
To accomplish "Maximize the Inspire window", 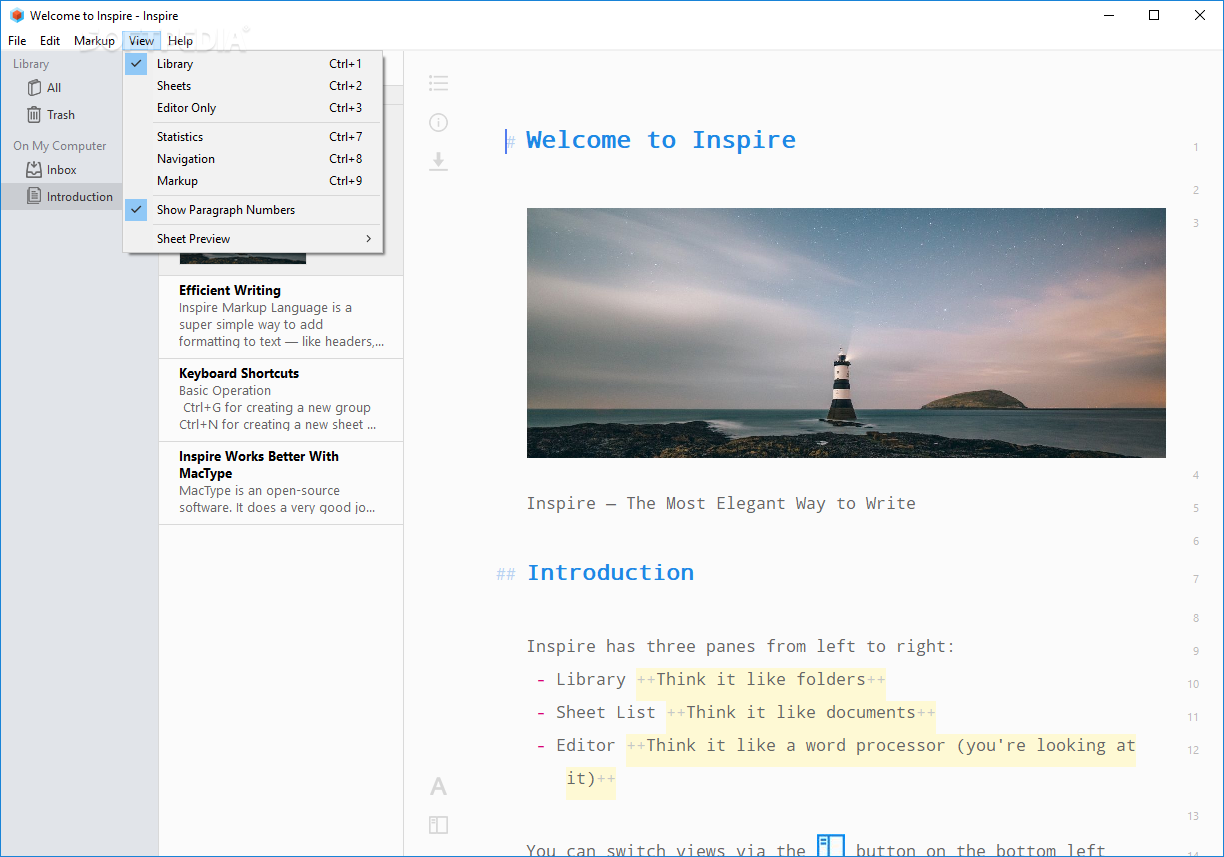I will [x=1154, y=15].
